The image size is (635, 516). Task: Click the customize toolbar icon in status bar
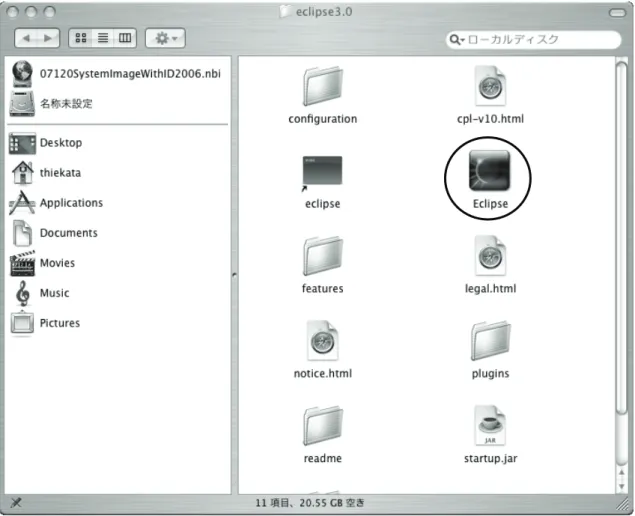click(x=16, y=503)
